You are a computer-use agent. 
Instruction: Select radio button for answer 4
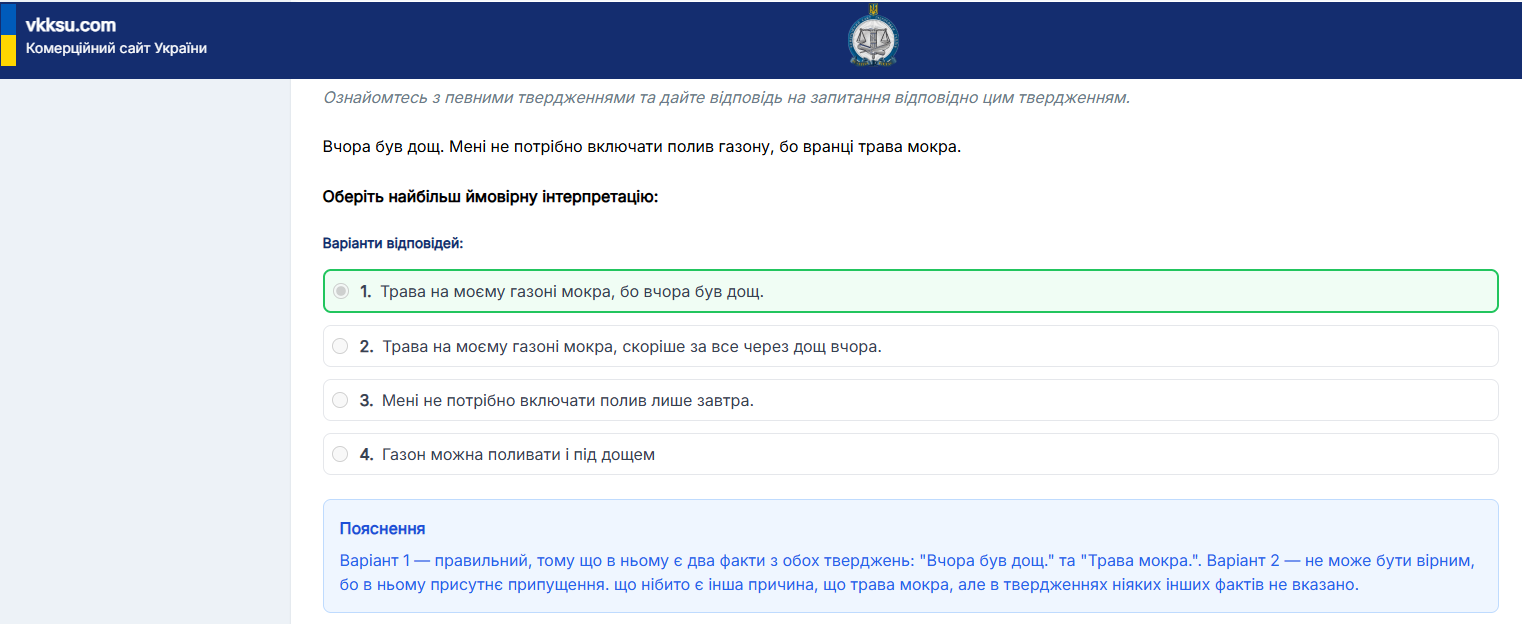341,454
